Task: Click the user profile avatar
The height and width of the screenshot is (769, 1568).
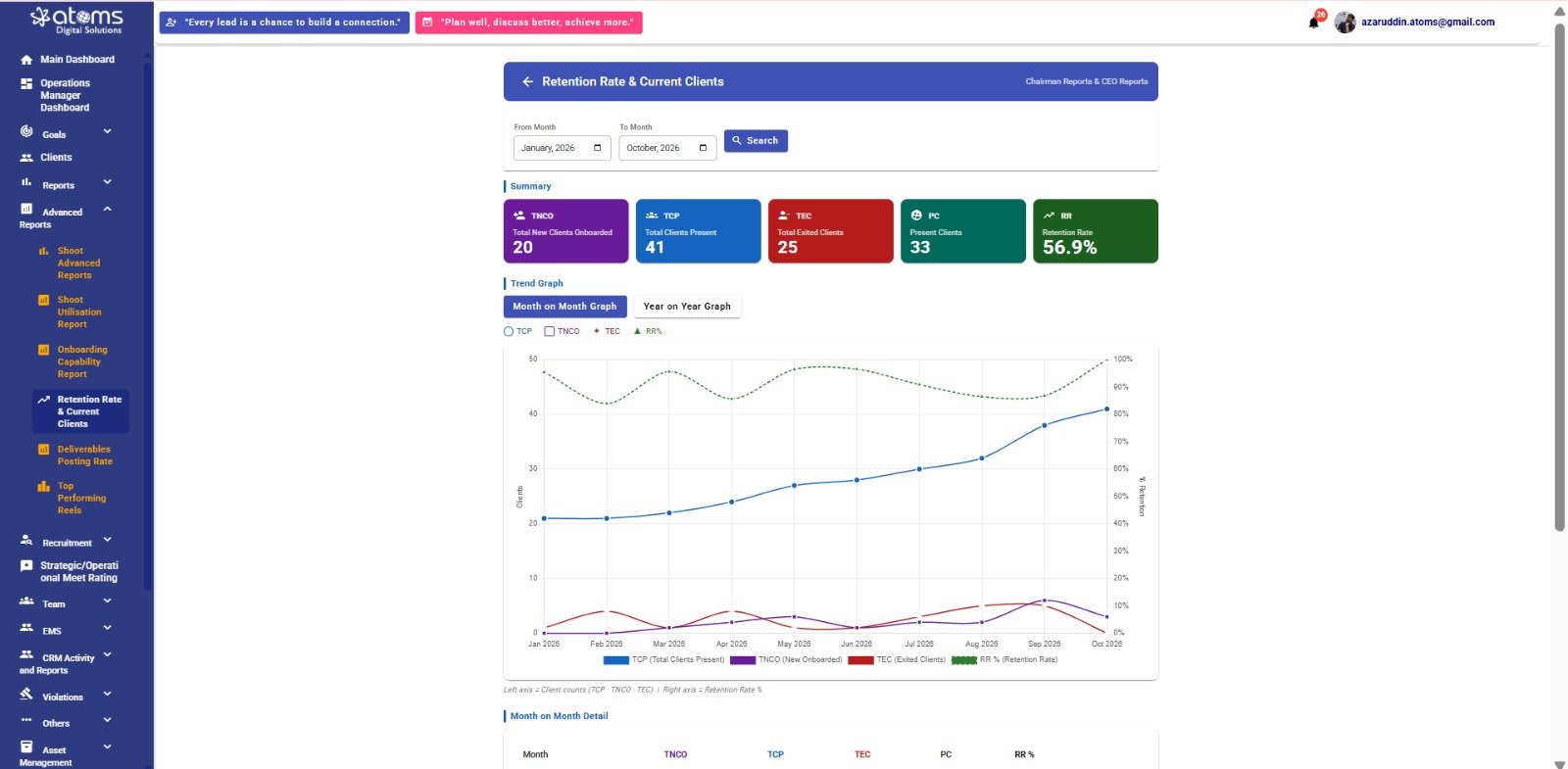Action: [1345, 23]
